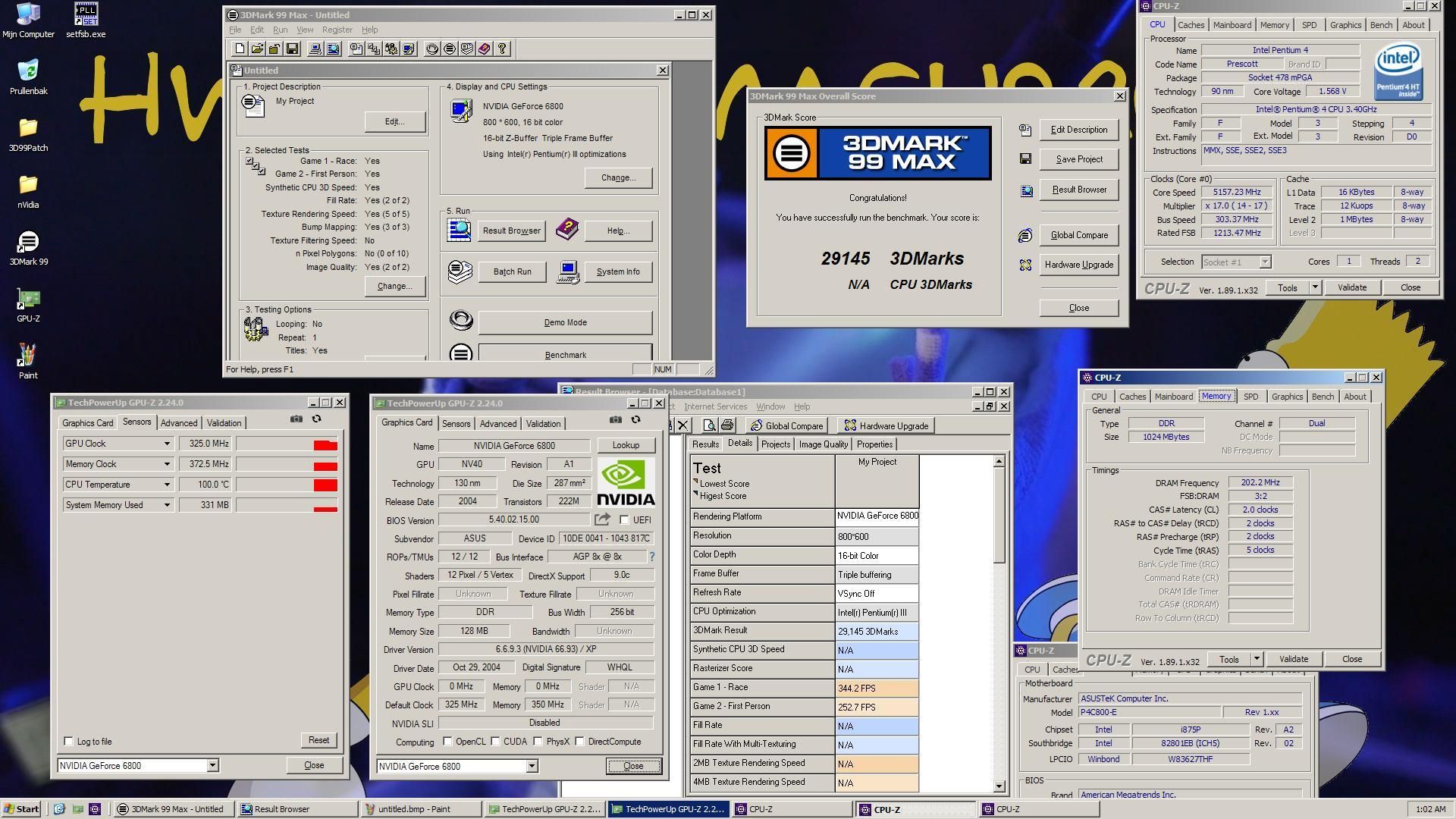The height and width of the screenshot is (819, 1456).
Task: Click Result Browser scrollbar down arrow
Action: tap(999, 786)
